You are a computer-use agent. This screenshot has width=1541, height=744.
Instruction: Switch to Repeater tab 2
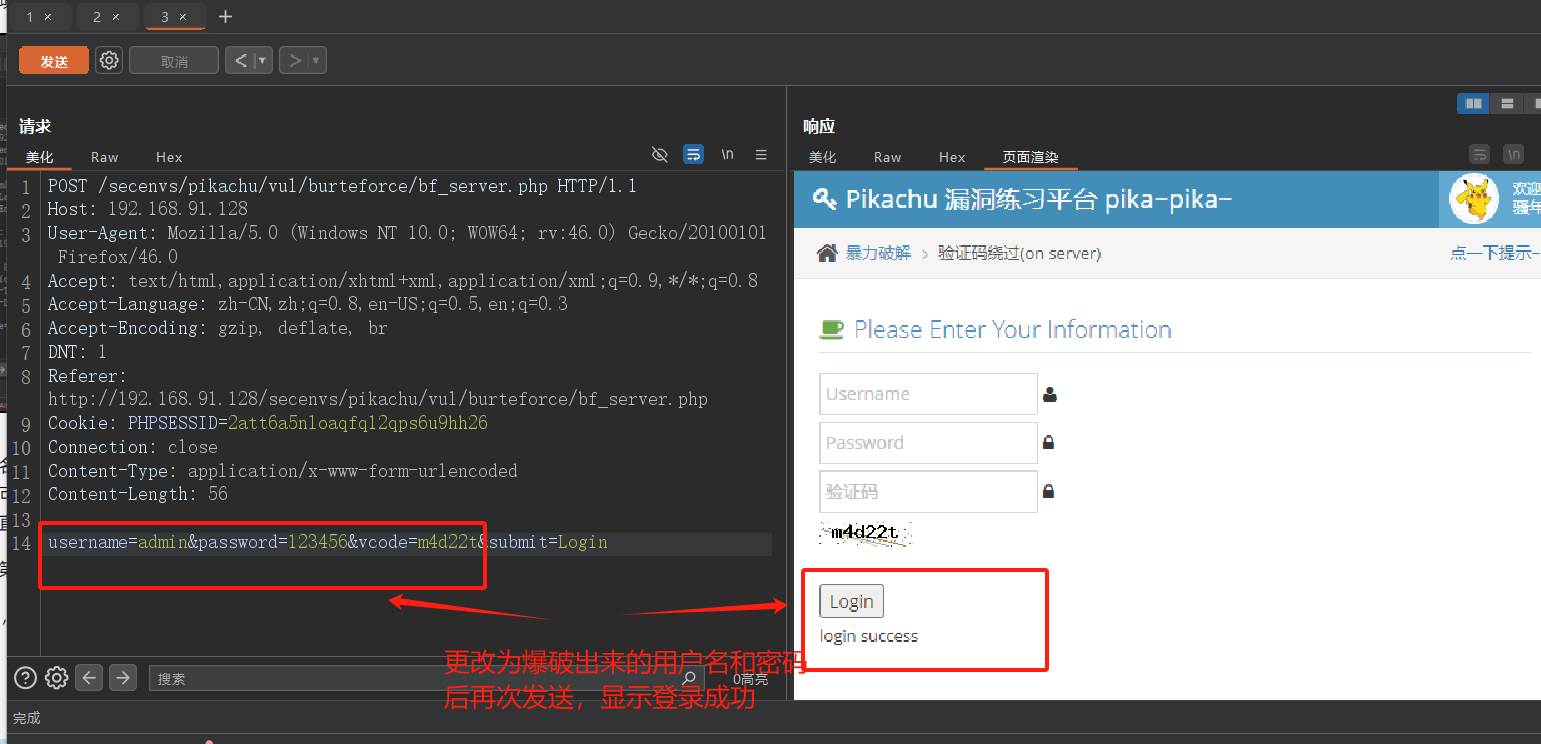(x=97, y=17)
